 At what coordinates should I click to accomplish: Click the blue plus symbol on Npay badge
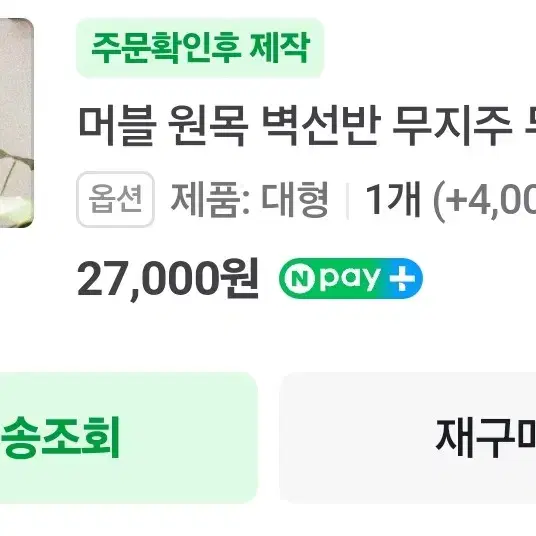[x=402, y=279]
